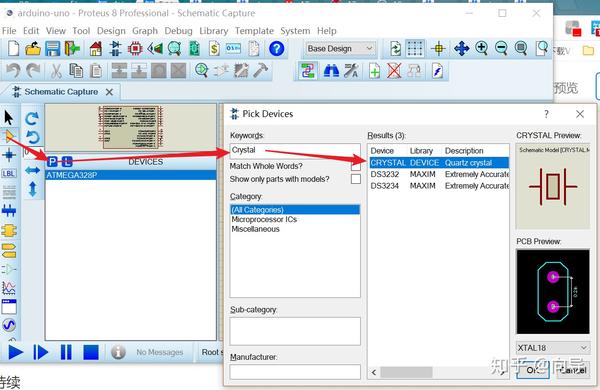This screenshot has height=390, width=600.
Task: Click the Rotate Clockwise icon
Action: tap(32, 118)
